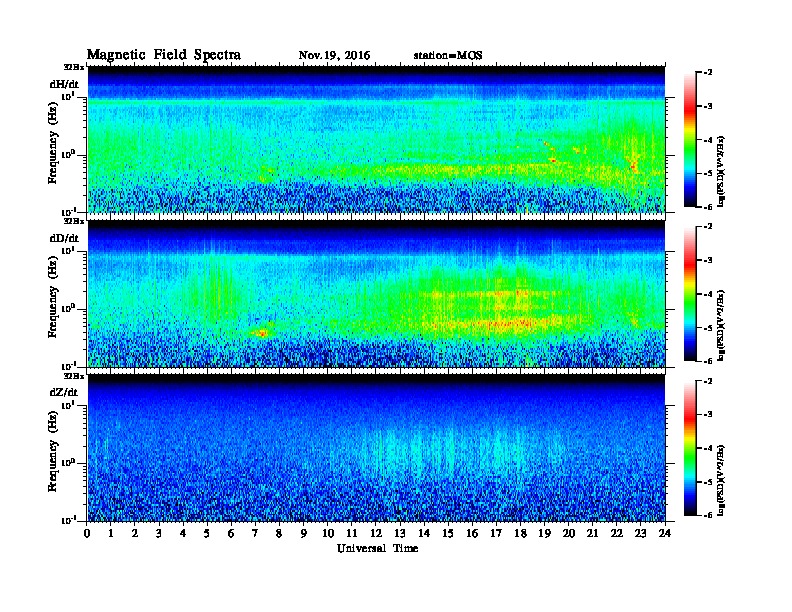Click hour tick label "6" on time axis
The width and height of the screenshot is (792, 612).
click(231, 533)
